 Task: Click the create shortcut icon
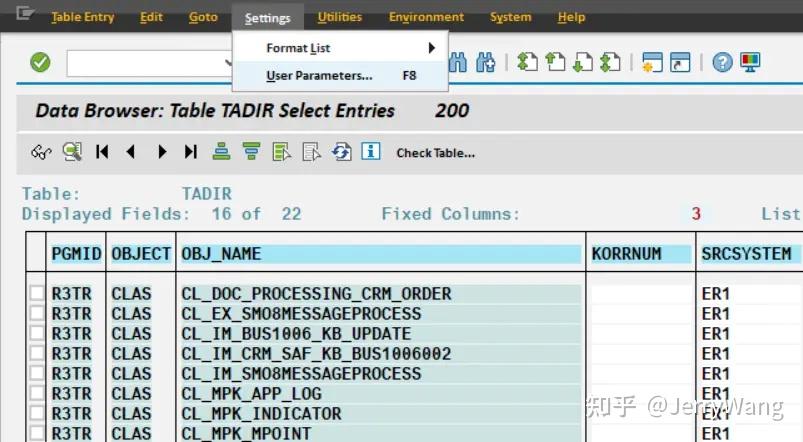coord(680,62)
